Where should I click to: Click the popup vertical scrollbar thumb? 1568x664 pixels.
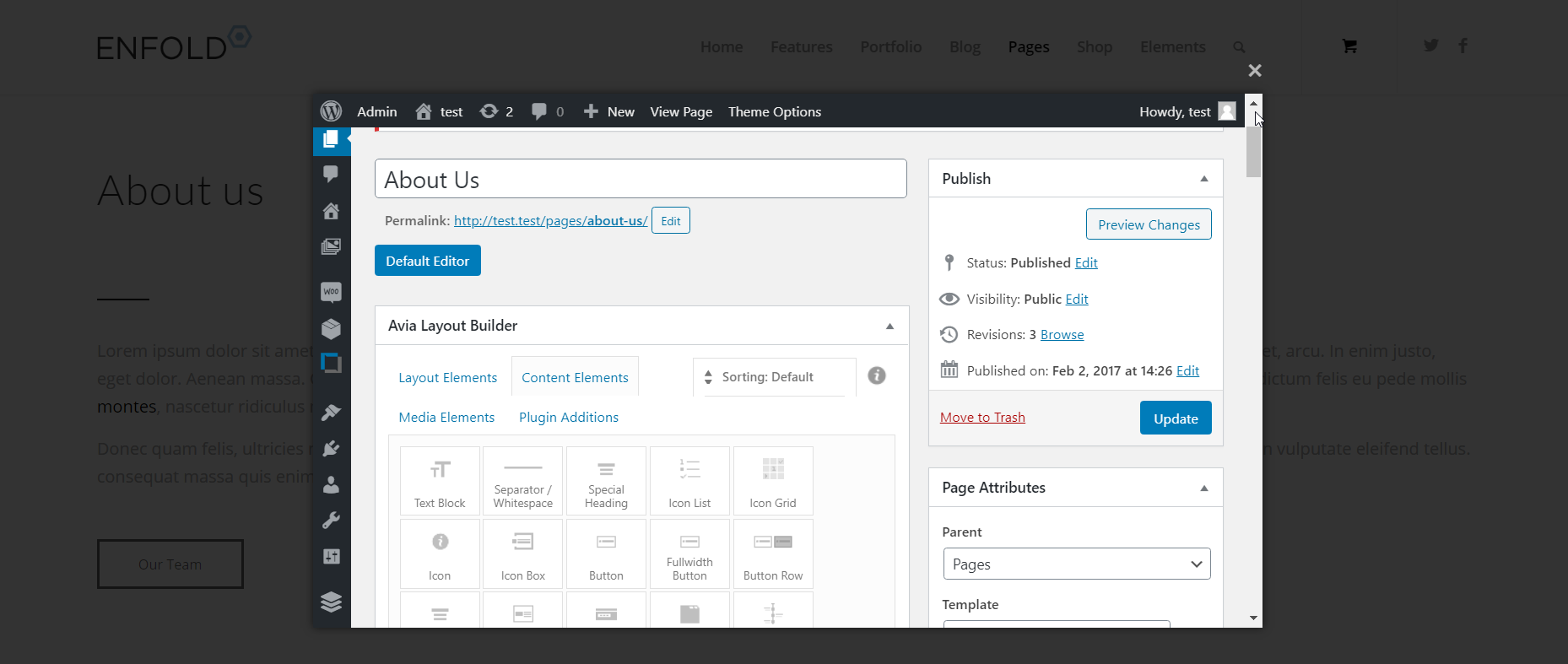coord(1253,150)
